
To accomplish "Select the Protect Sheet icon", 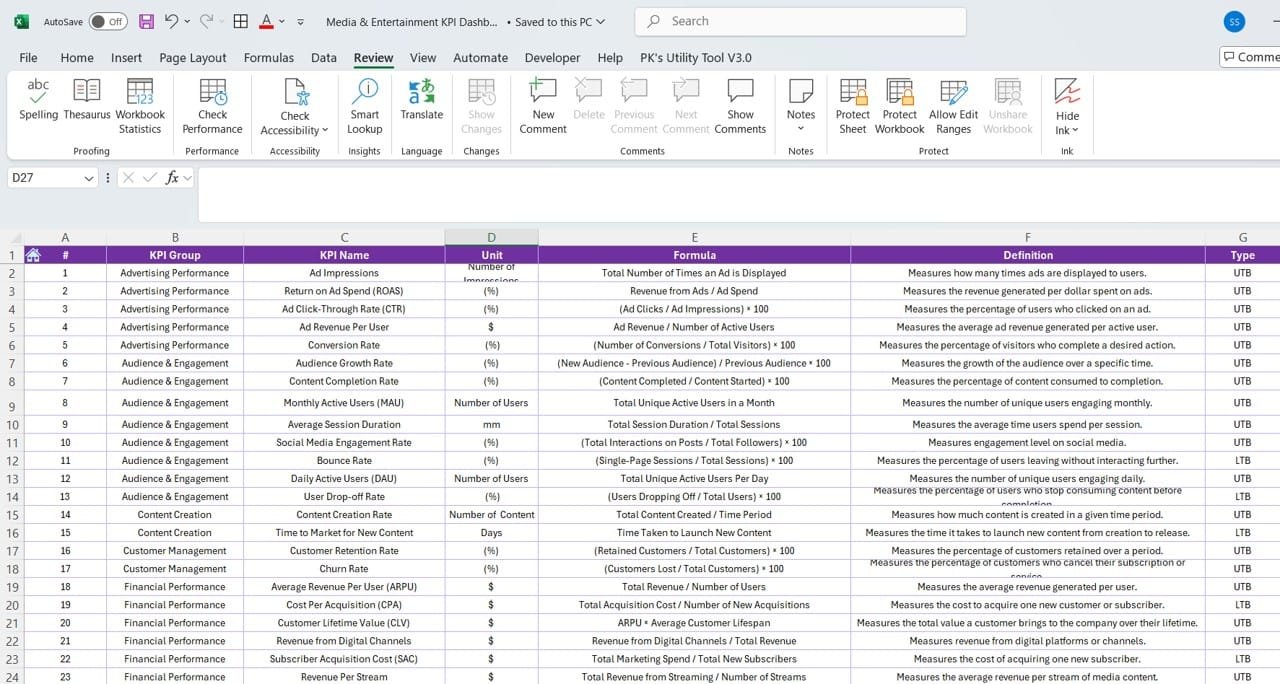I will point(853,106).
